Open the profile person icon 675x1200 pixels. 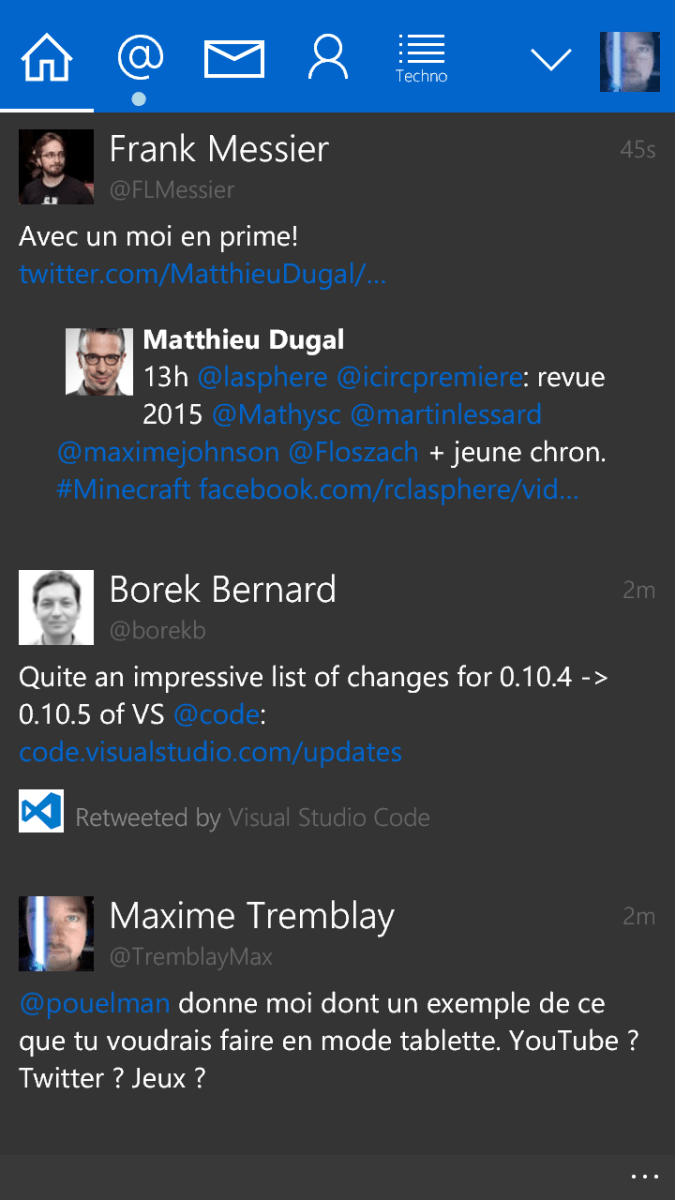tap(328, 58)
